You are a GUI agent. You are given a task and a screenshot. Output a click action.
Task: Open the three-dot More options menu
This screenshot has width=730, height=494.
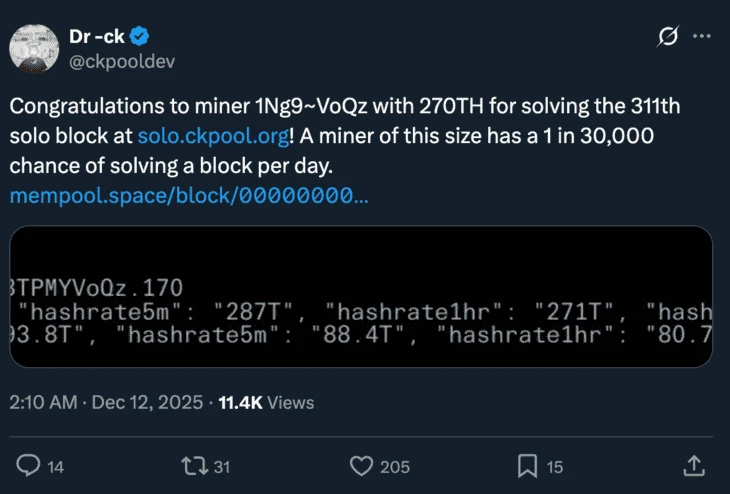tap(702, 37)
